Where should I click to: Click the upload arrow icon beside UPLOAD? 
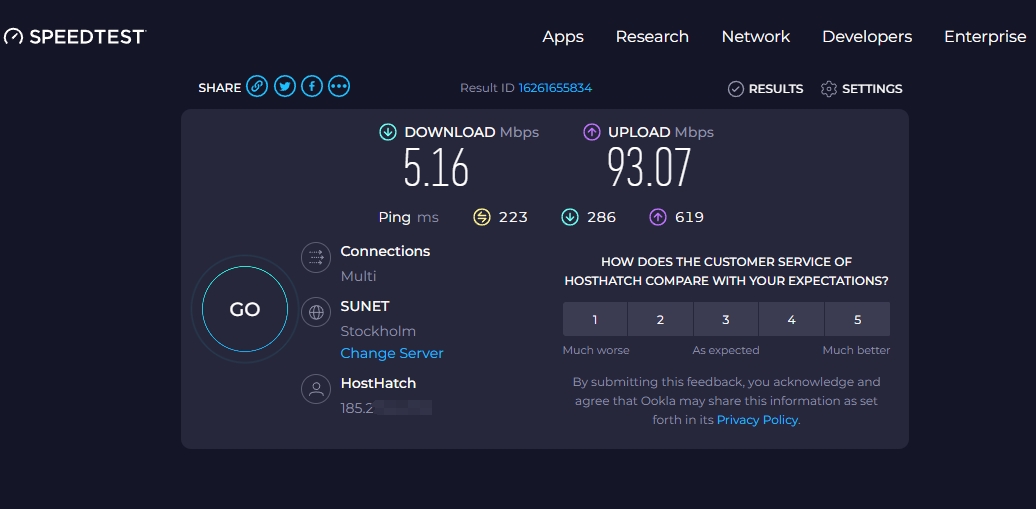591,132
